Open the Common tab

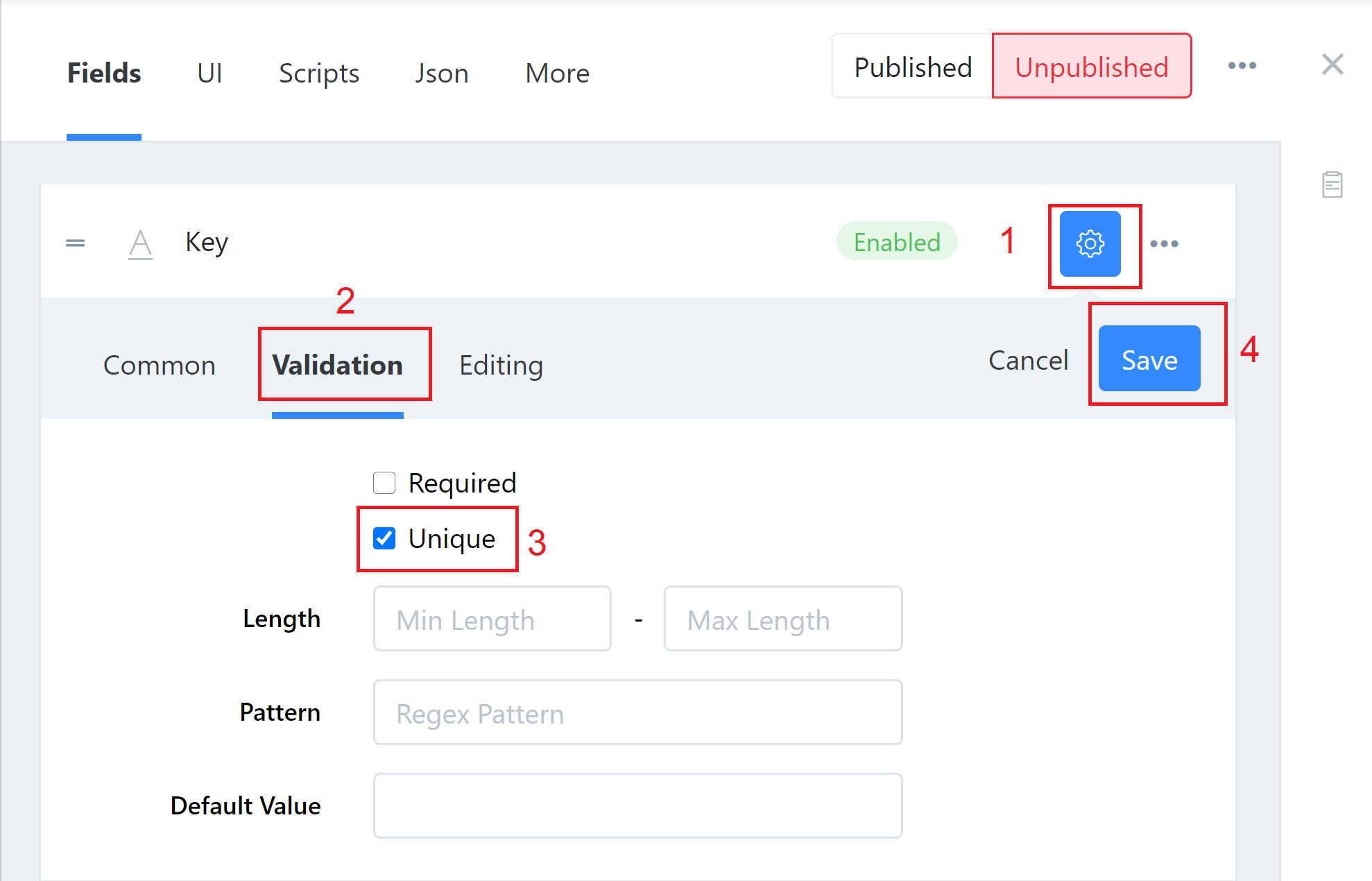pyautogui.click(x=160, y=365)
